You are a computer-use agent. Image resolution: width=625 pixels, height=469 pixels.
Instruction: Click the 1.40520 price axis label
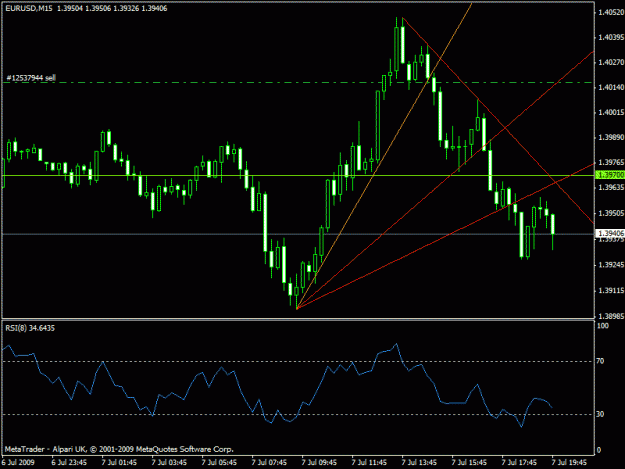pos(611,13)
